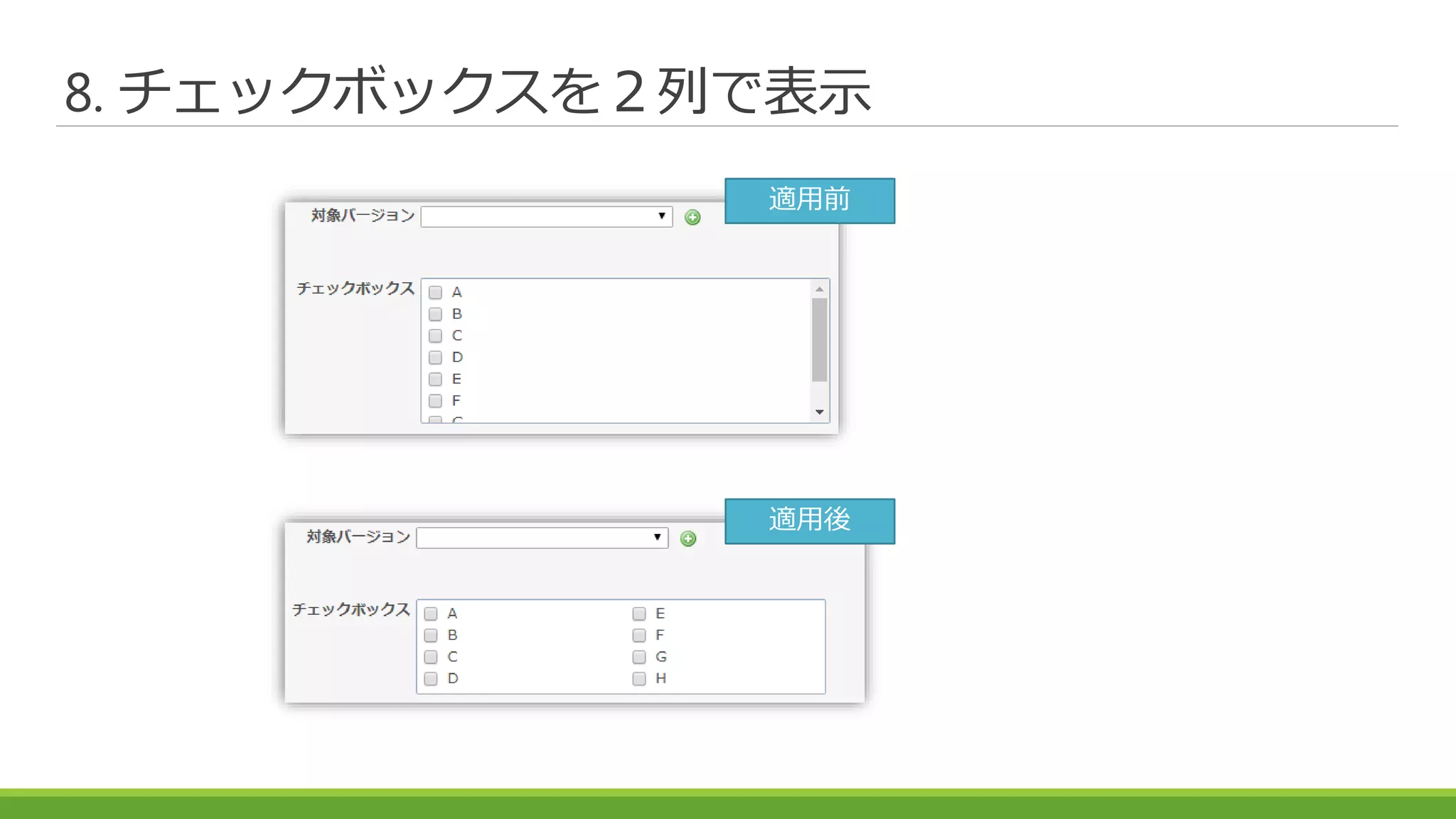
Task: Check box B in the 適用後 two-column list
Action: [x=431, y=636]
